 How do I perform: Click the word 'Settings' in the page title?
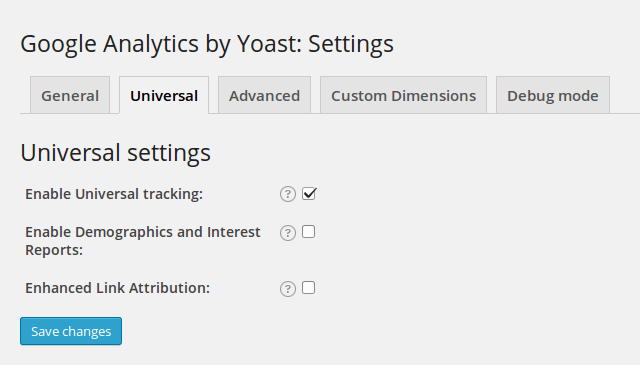click(351, 44)
